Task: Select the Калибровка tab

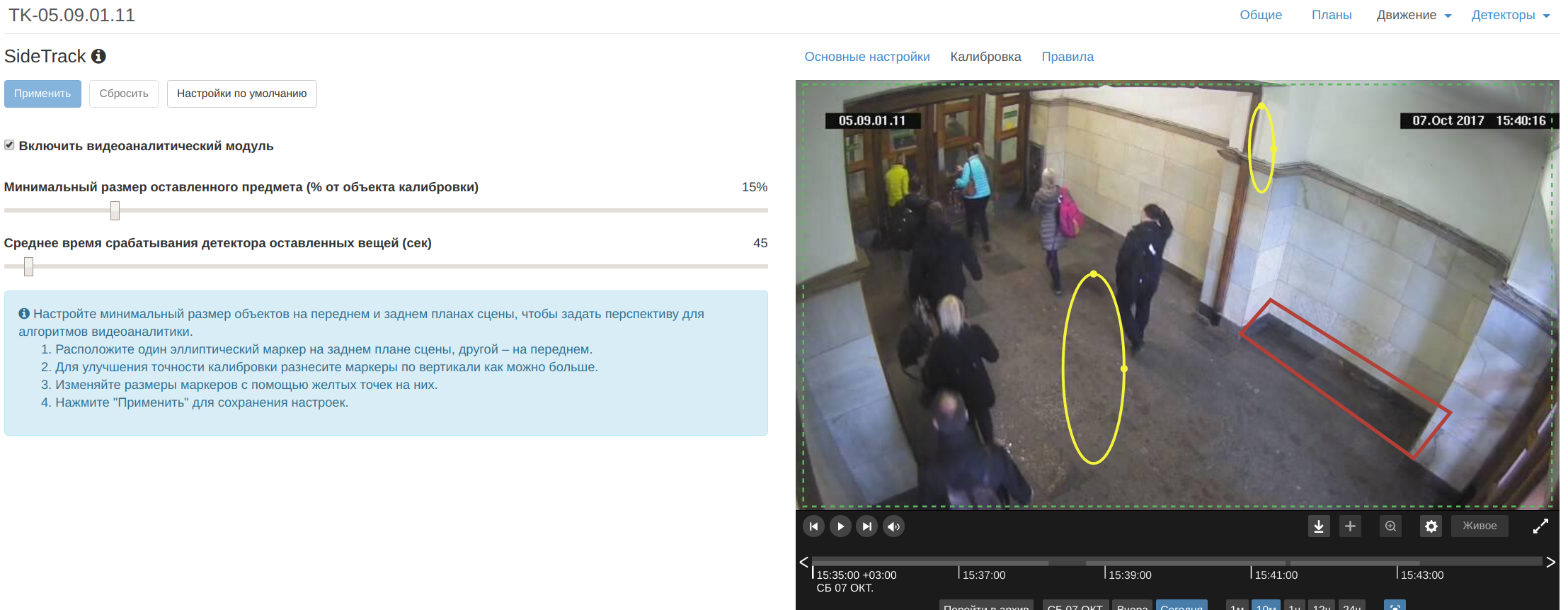Action: click(x=985, y=57)
